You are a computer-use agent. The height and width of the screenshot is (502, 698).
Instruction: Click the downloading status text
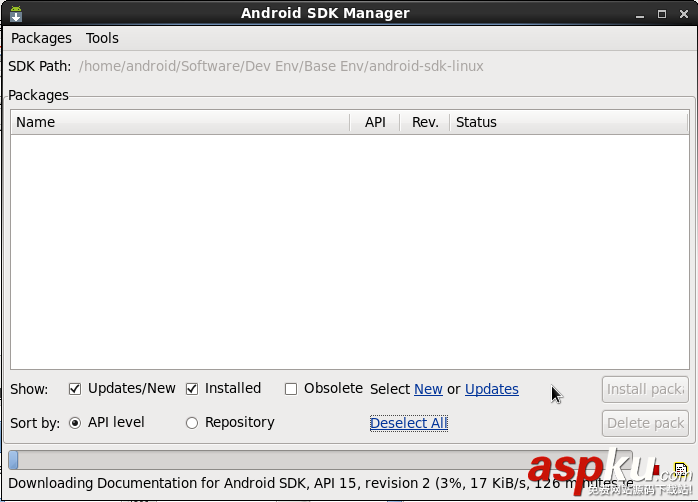pyautogui.click(x=321, y=483)
